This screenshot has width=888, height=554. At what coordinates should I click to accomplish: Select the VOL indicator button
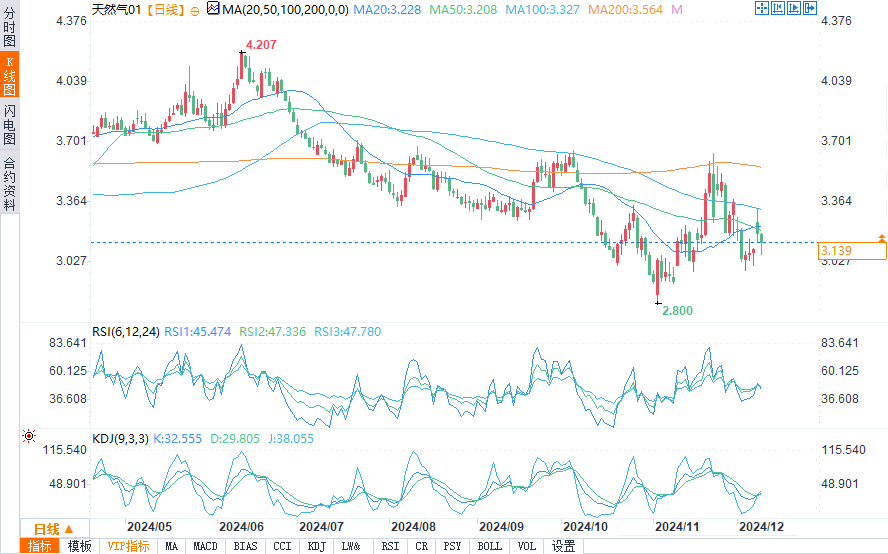(x=526, y=546)
